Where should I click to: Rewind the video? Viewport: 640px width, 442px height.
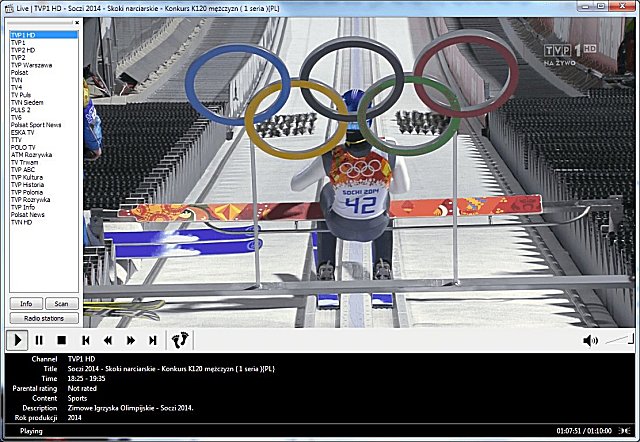(108, 340)
